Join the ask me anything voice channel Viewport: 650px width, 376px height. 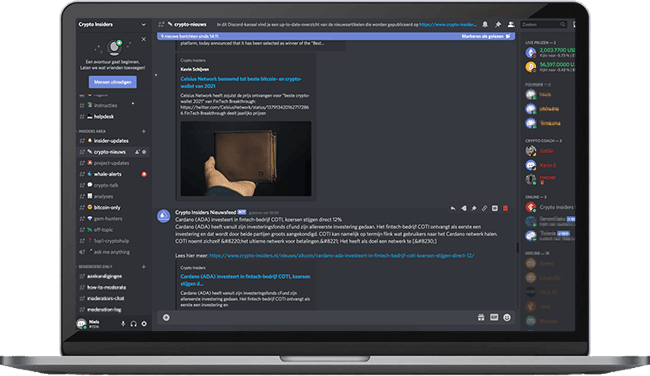(112, 252)
